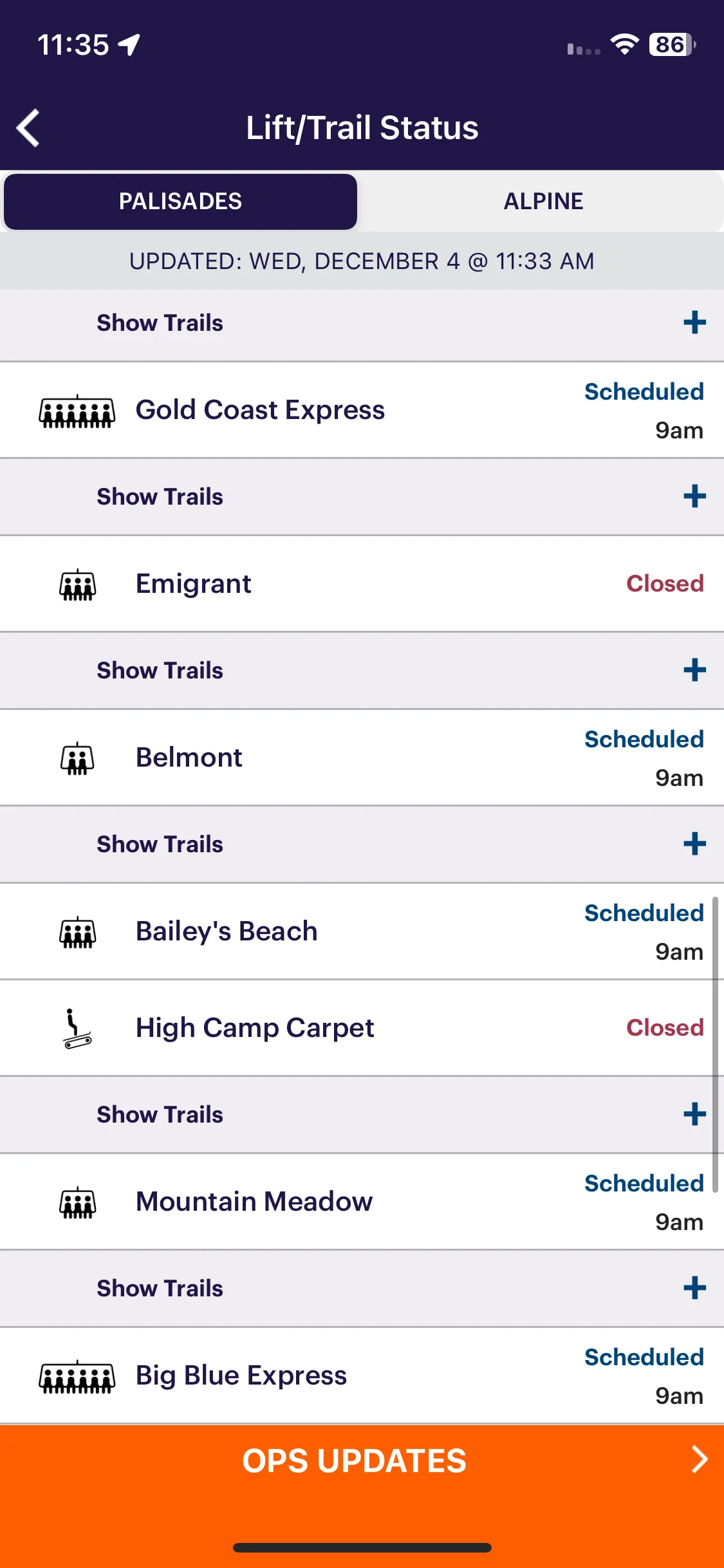724x1568 pixels.
Task: Click the Belmont two-seat lift icon
Action: tap(78, 758)
